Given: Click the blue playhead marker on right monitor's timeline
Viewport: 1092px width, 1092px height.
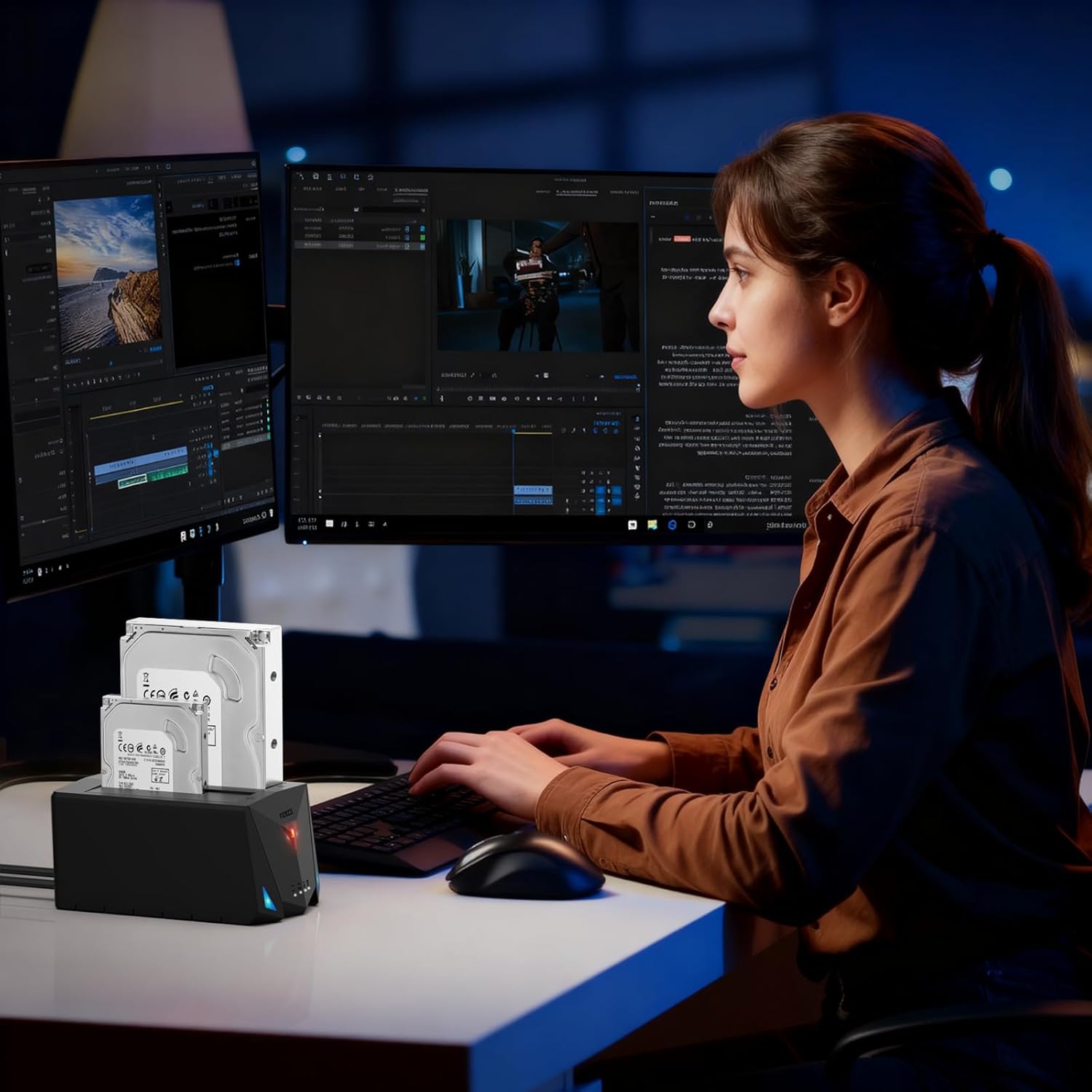Looking at the screenshot, I should (513, 431).
